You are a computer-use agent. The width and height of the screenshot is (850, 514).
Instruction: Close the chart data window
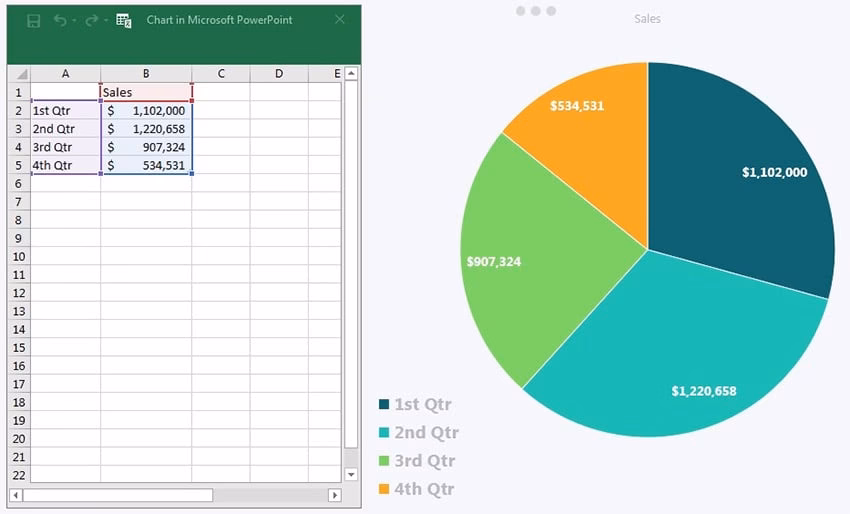pyautogui.click(x=340, y=19)
